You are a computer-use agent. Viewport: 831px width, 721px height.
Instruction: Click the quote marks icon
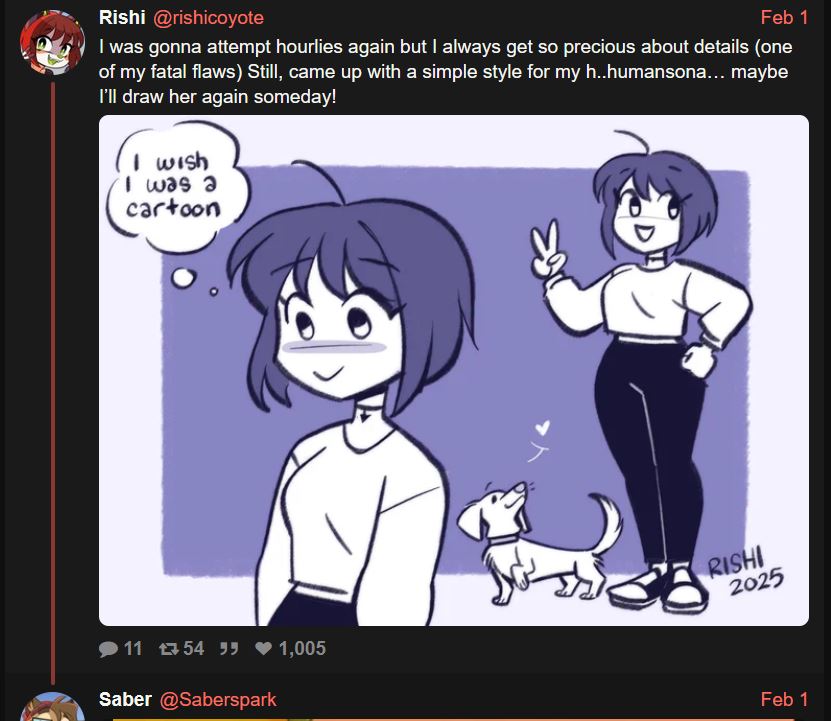[x=229, y=648]
